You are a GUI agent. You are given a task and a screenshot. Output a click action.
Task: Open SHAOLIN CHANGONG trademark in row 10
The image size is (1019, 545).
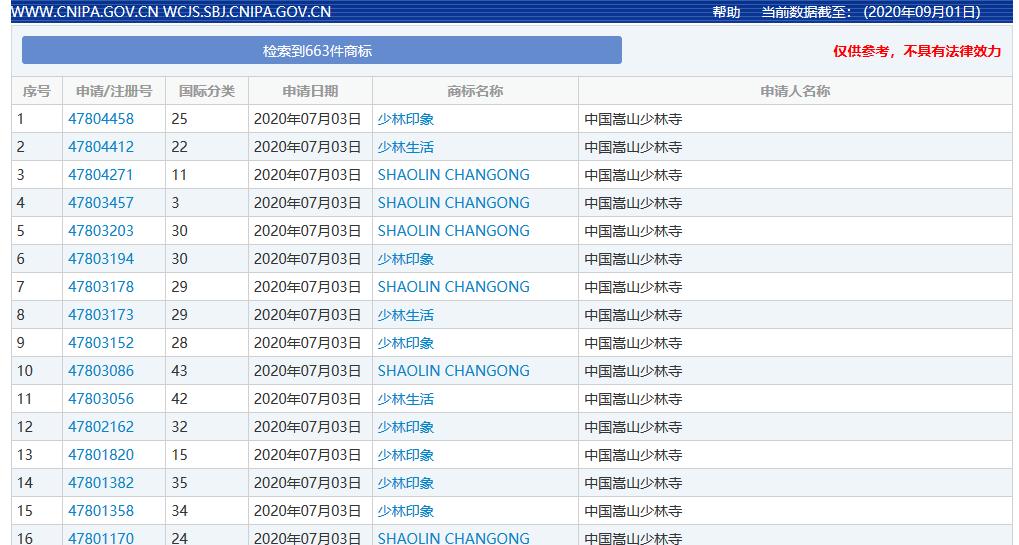click(x=454, y=370)
